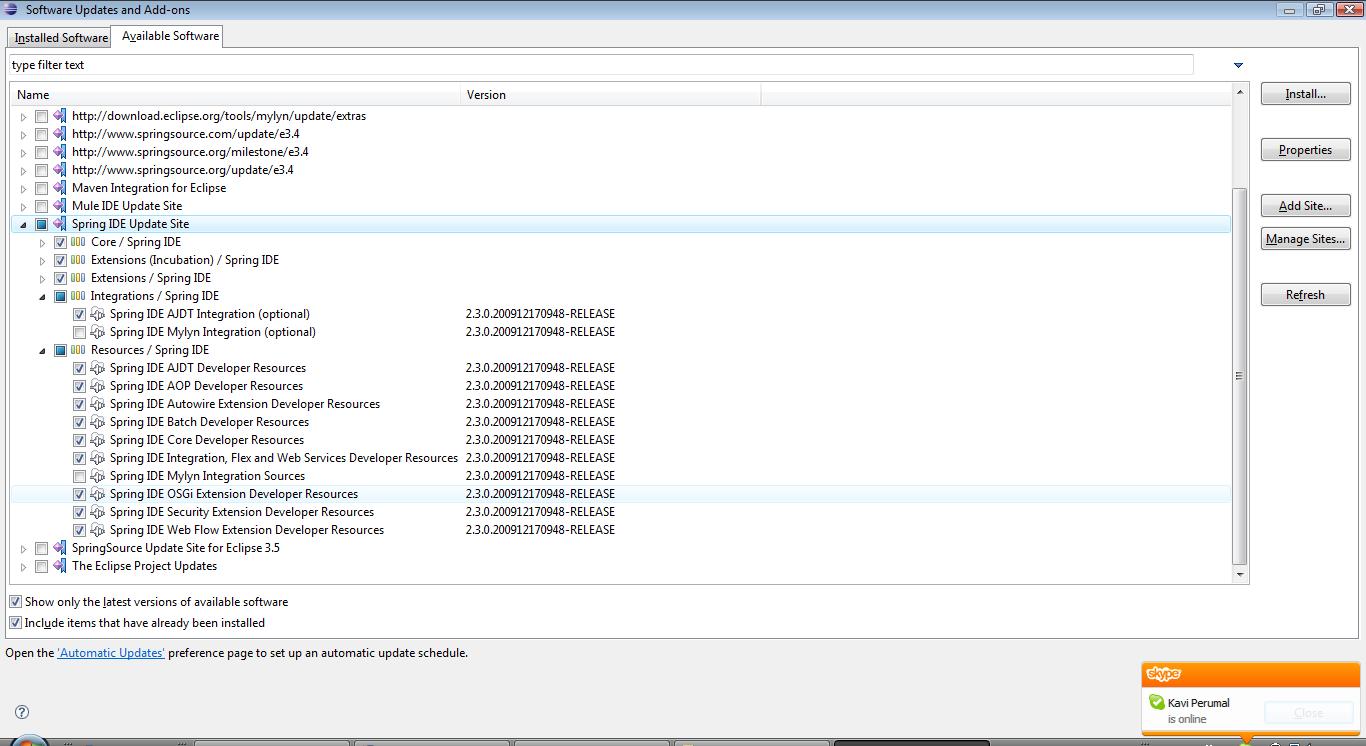Click the Install... button
The image size is (1366, 746).
tap(1305, 94)
